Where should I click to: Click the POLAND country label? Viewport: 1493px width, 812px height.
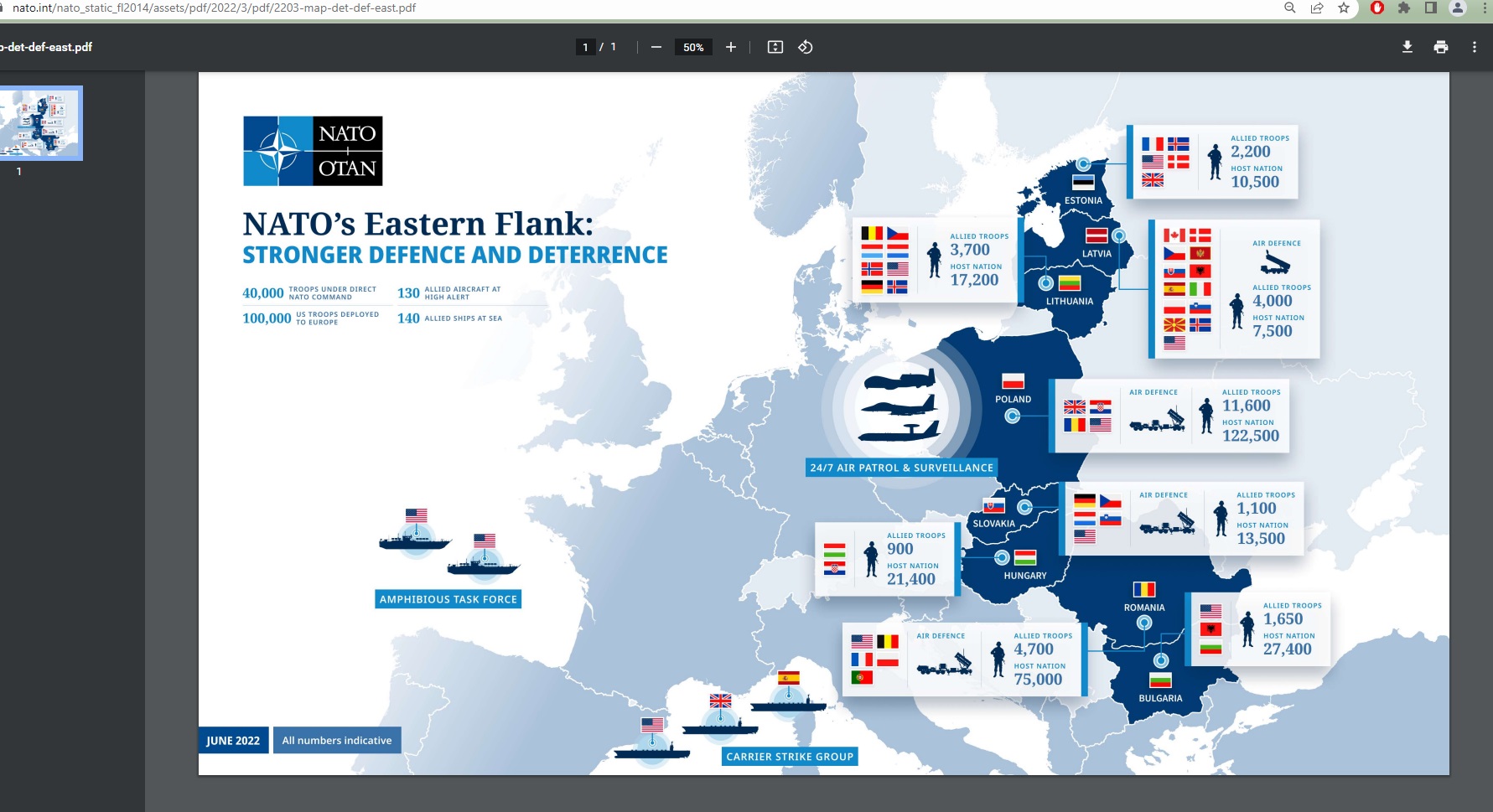coord(1013,400)
